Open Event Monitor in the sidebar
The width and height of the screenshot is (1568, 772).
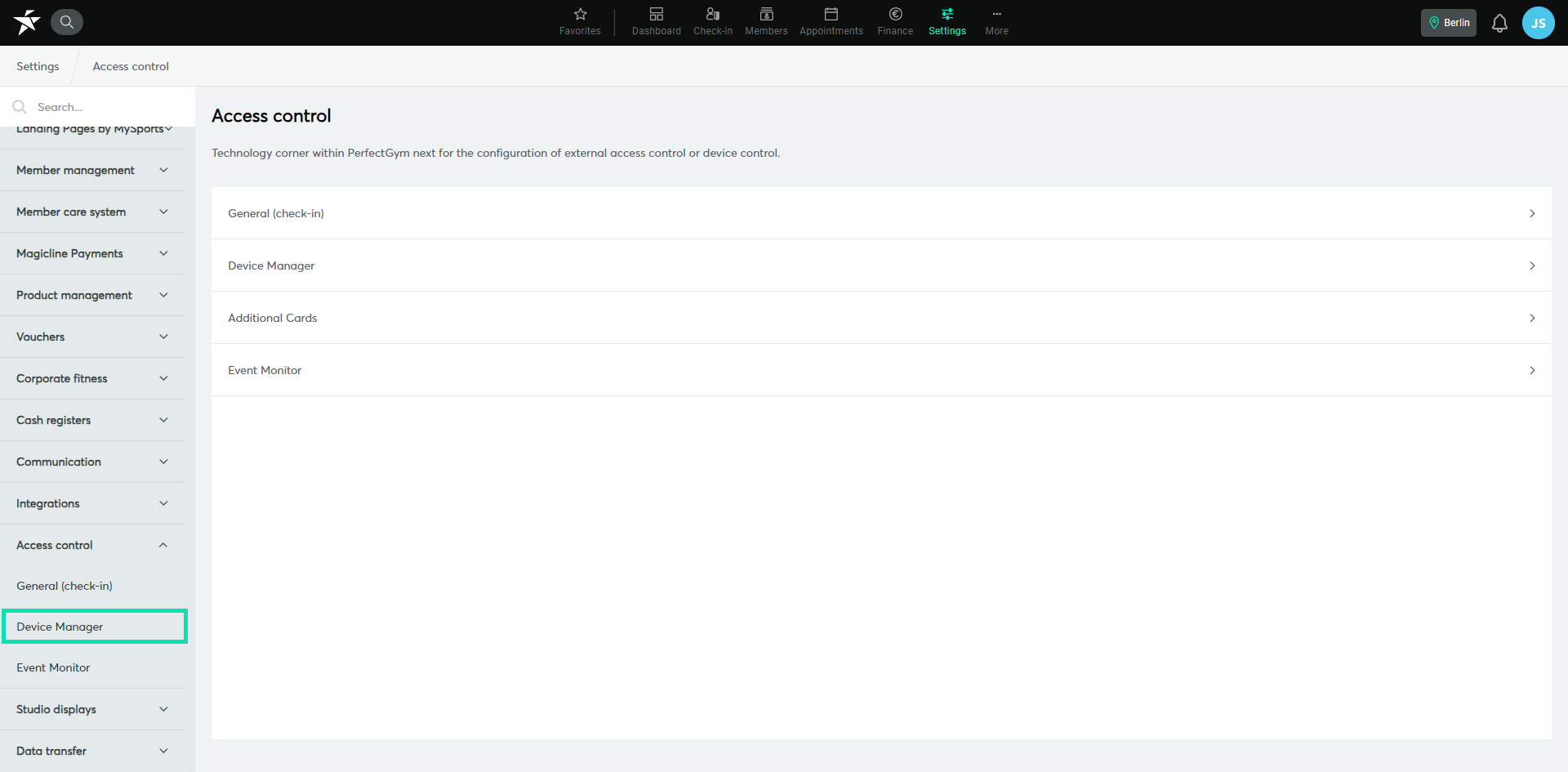92,667
